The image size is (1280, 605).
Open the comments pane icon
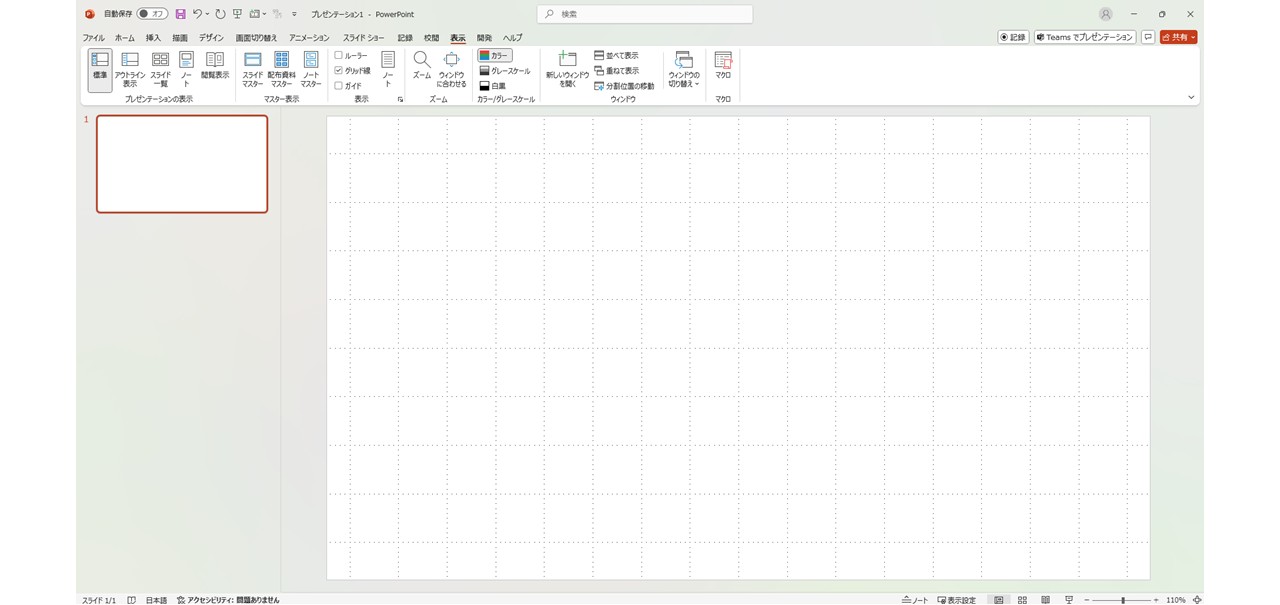[x=1148, y=37]
